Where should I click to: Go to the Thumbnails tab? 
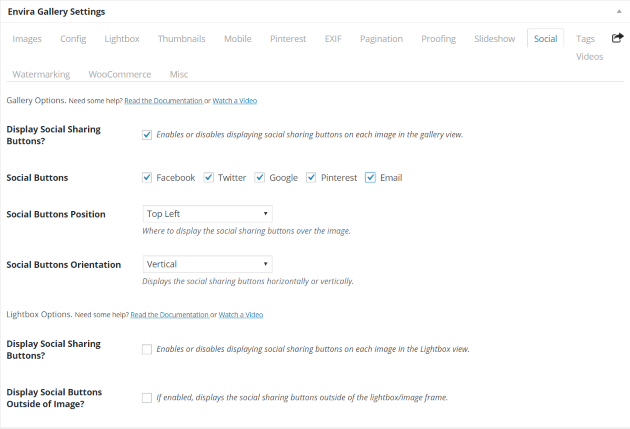coord(182,39)
